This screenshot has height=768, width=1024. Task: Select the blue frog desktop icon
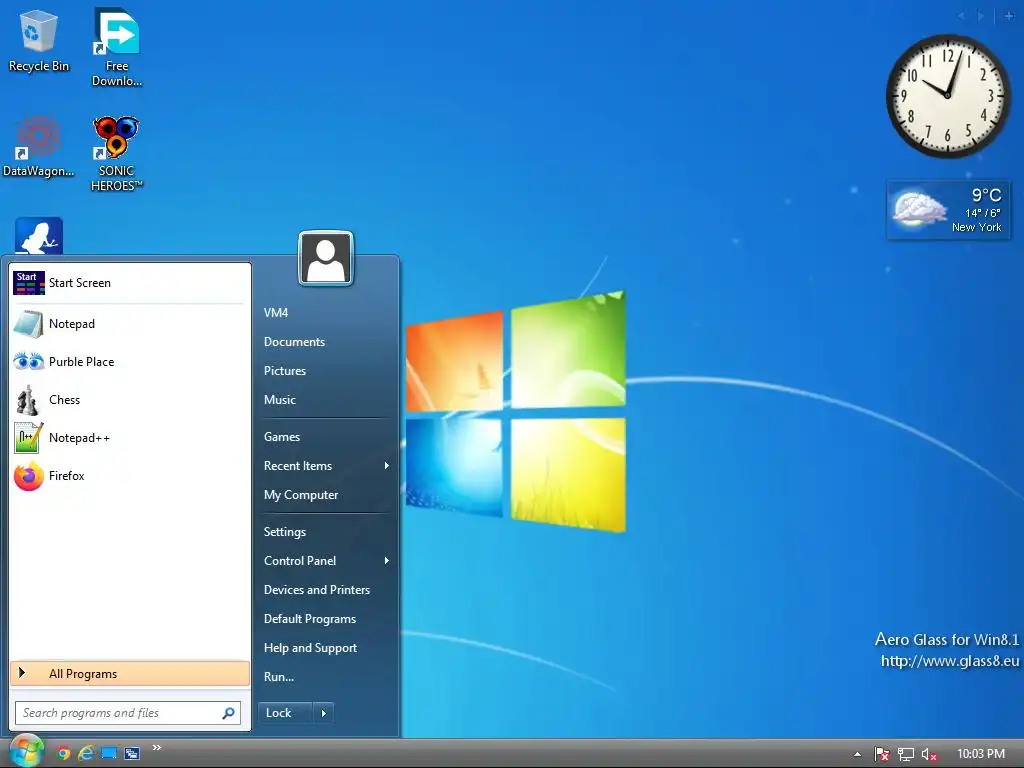coord(39,236)
